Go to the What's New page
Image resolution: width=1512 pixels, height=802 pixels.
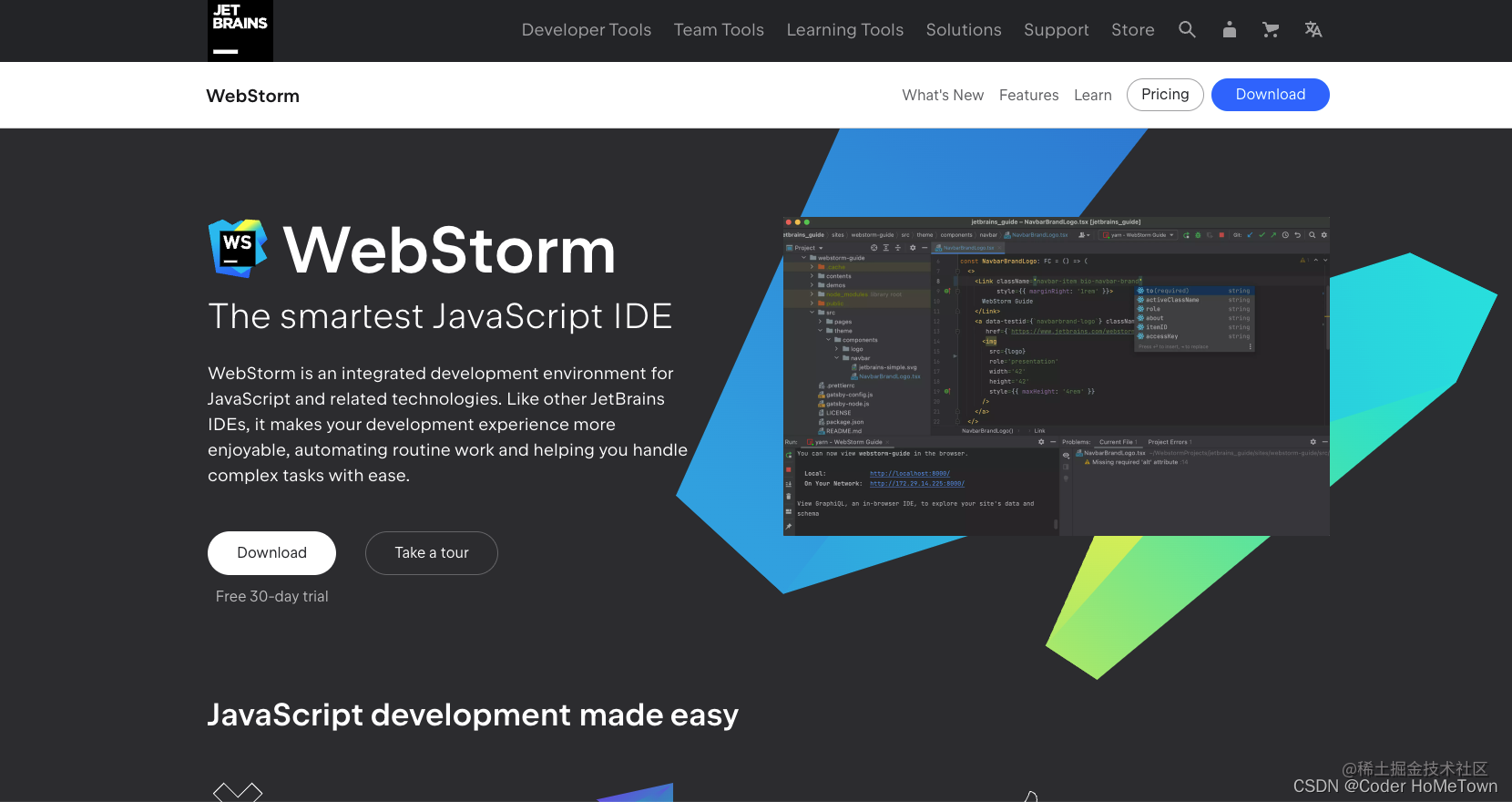pyautogui.click(x=943, y=95)
